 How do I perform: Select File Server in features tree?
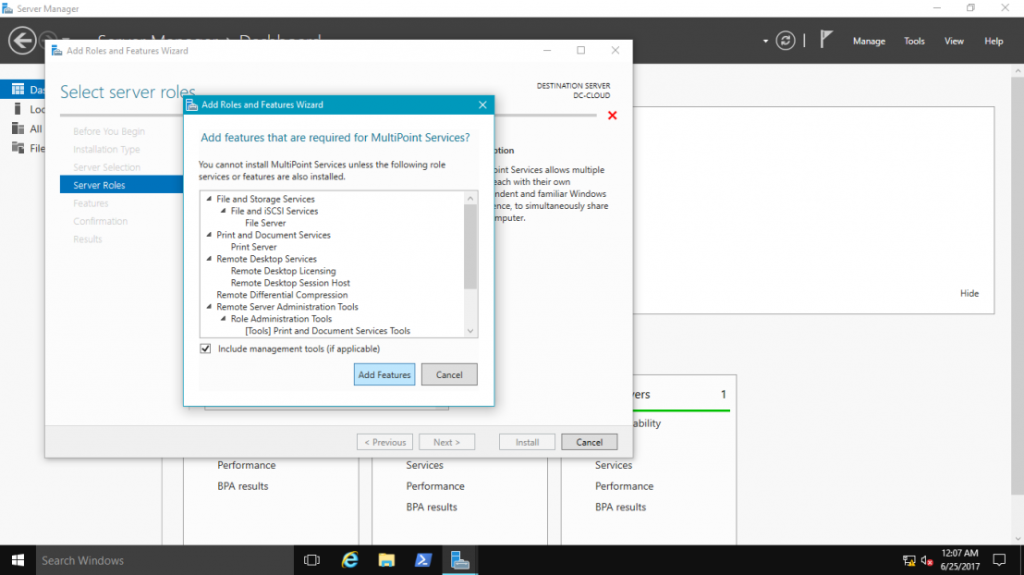[x=265, y=223]
